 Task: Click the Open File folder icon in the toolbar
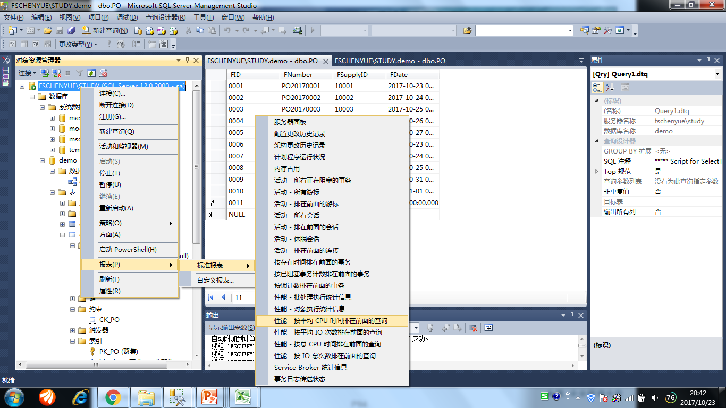pos(48,31)
